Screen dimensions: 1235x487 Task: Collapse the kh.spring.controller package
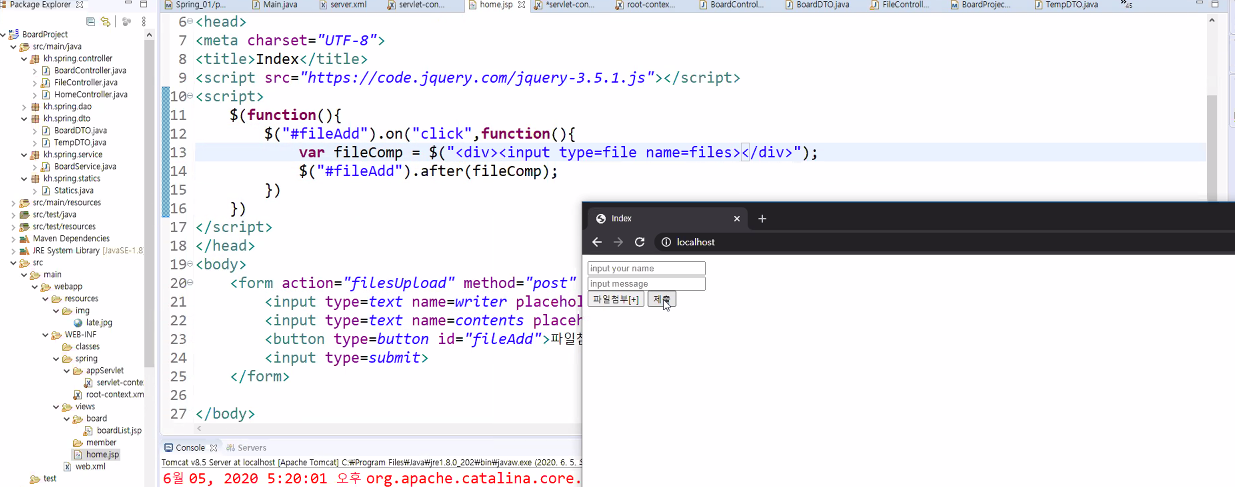coord(23,58)
